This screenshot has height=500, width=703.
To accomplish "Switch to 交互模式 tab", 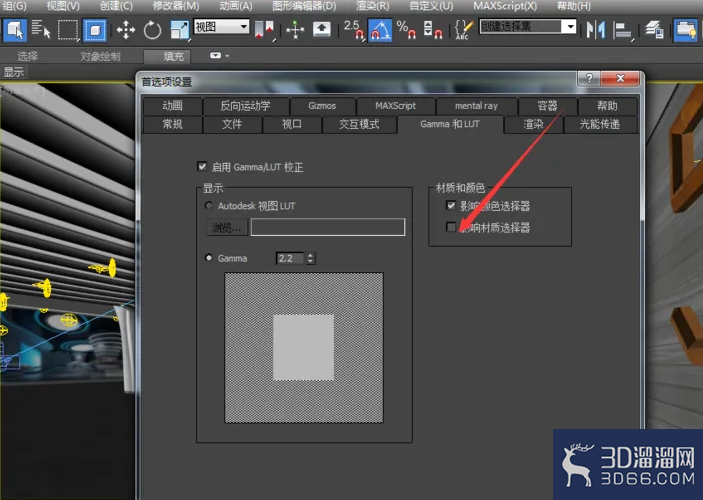I will tap(359, 124).
